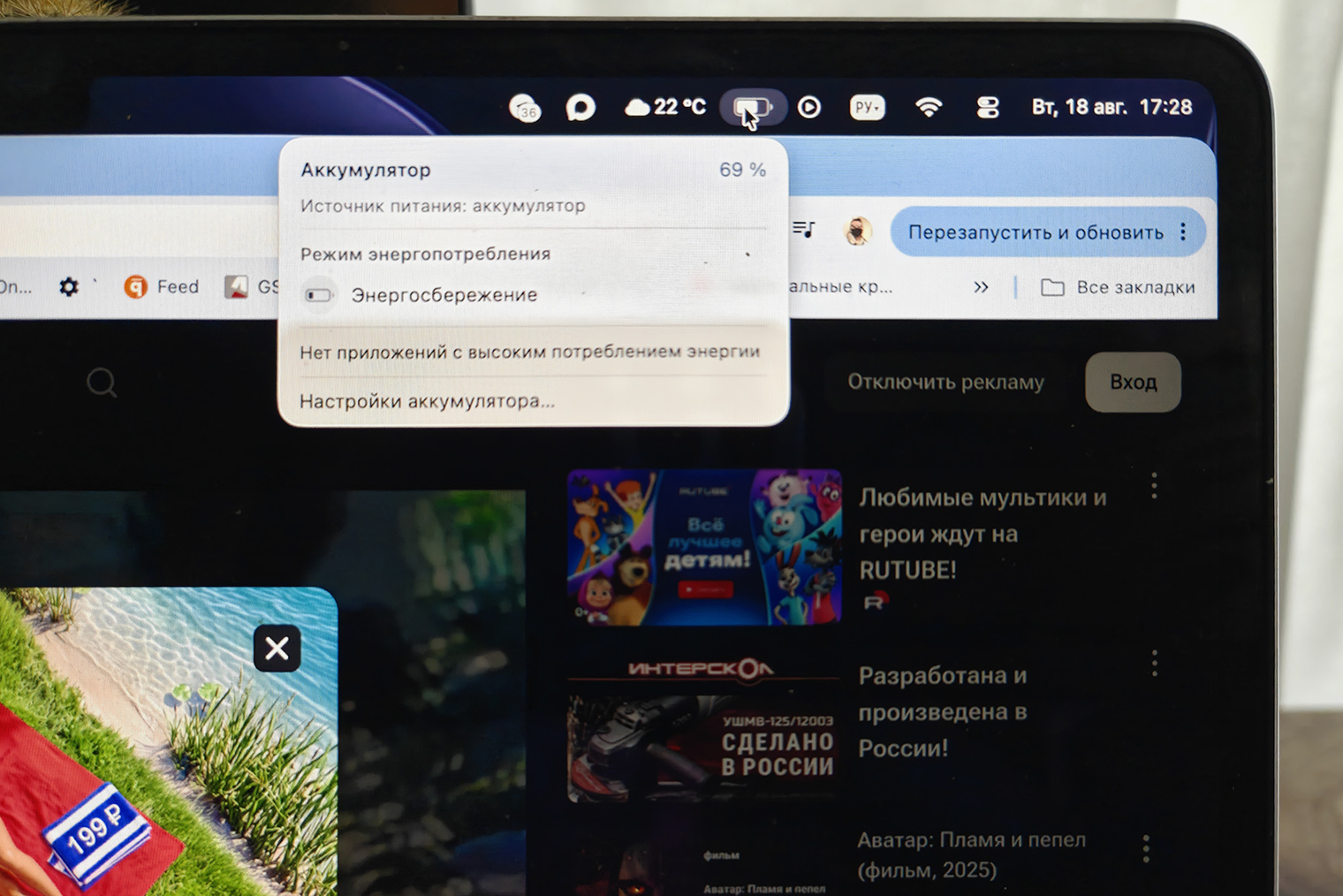The image size is (1343, 896).
Task: Open Control Center from the menu bar
Action: click(x=987, y=107)
